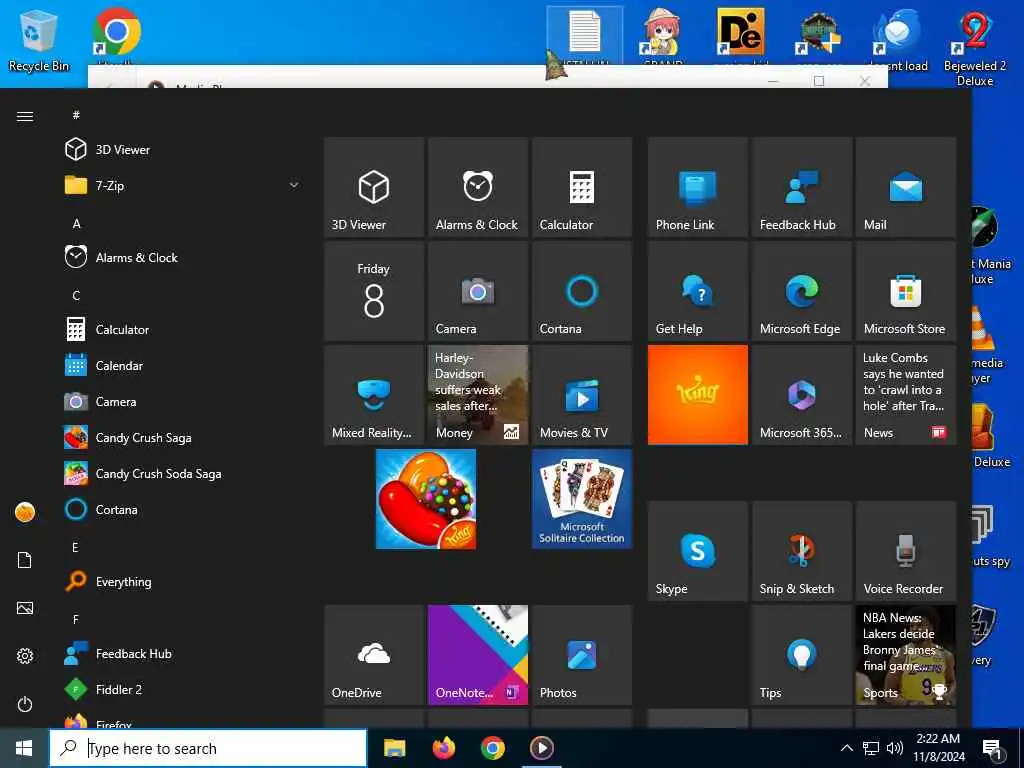Open the Cortana tile
Viewport: 1024px width, 768px height.
pyautogui.click(x=581, y=291)
